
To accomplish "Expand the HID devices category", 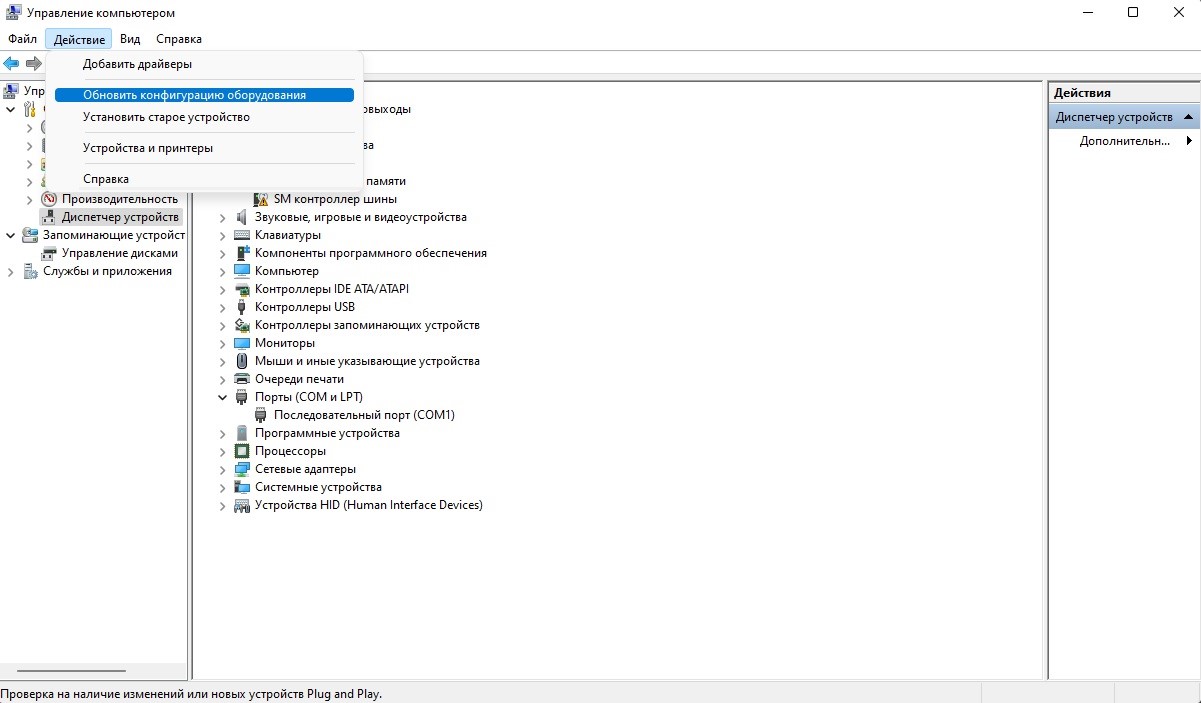I will click(223, 506).
